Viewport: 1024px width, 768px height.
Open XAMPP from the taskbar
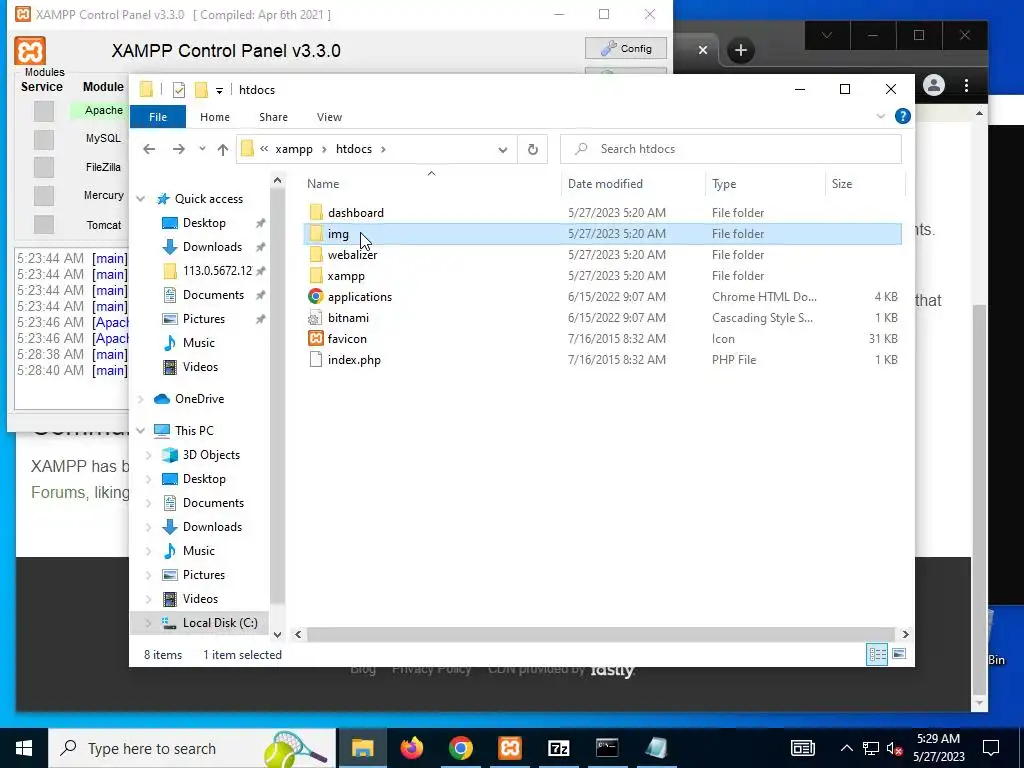(x=509, y=748)
